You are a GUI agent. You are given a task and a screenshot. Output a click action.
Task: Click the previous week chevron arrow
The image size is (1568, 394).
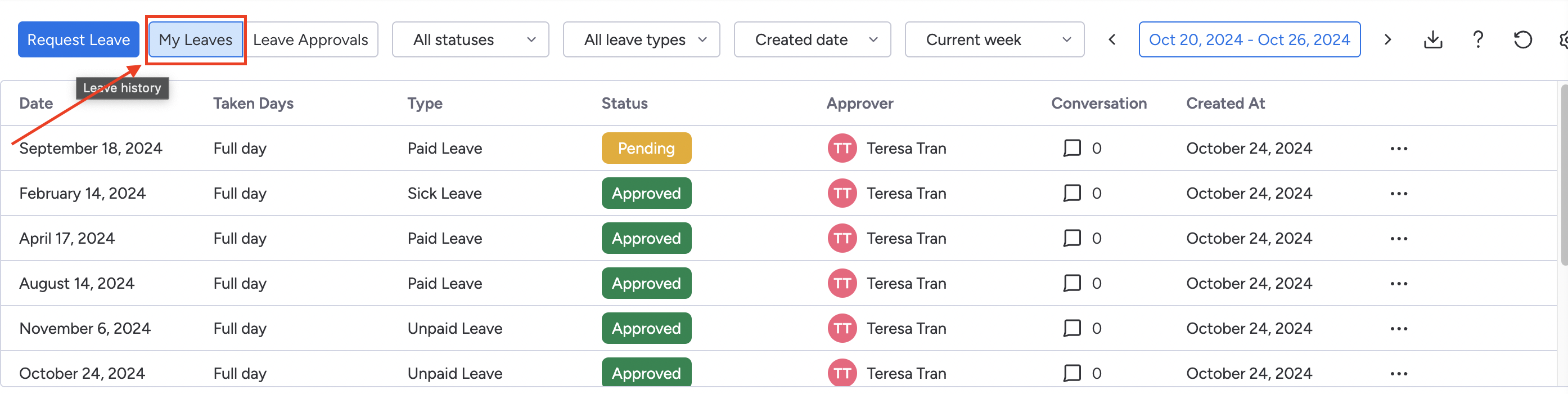click(1111, 39)
